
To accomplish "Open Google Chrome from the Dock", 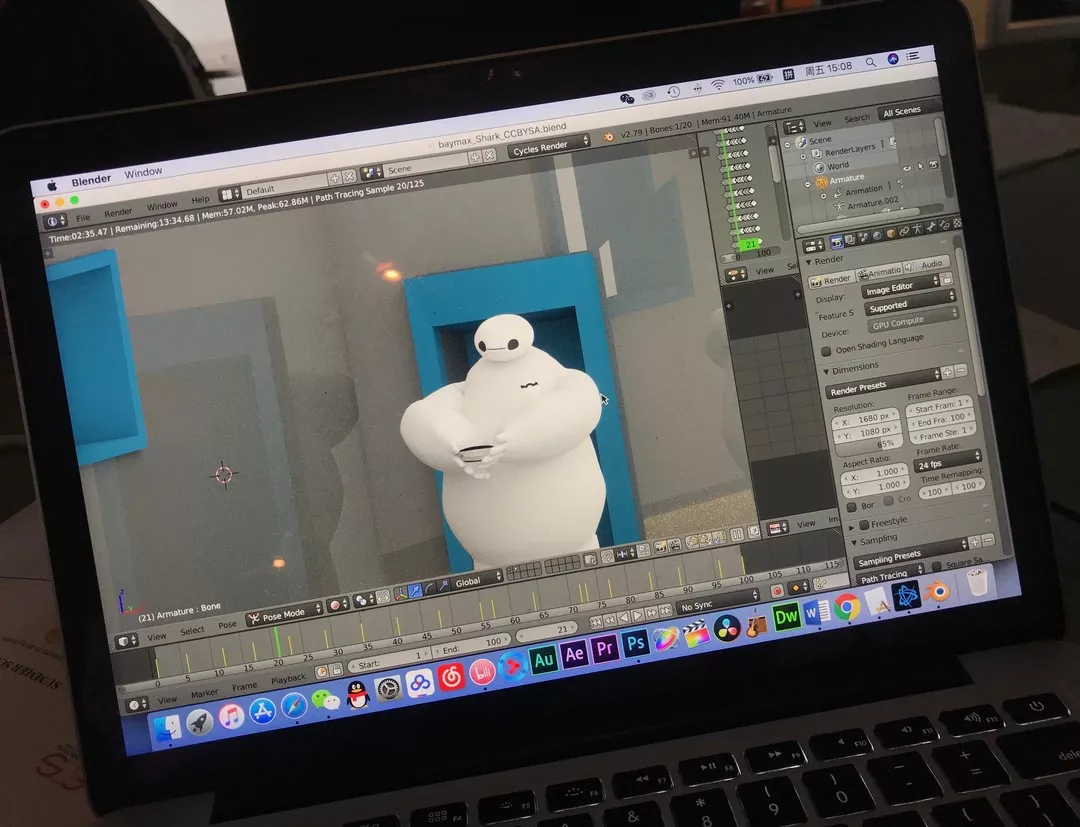I will pos(847,606).
